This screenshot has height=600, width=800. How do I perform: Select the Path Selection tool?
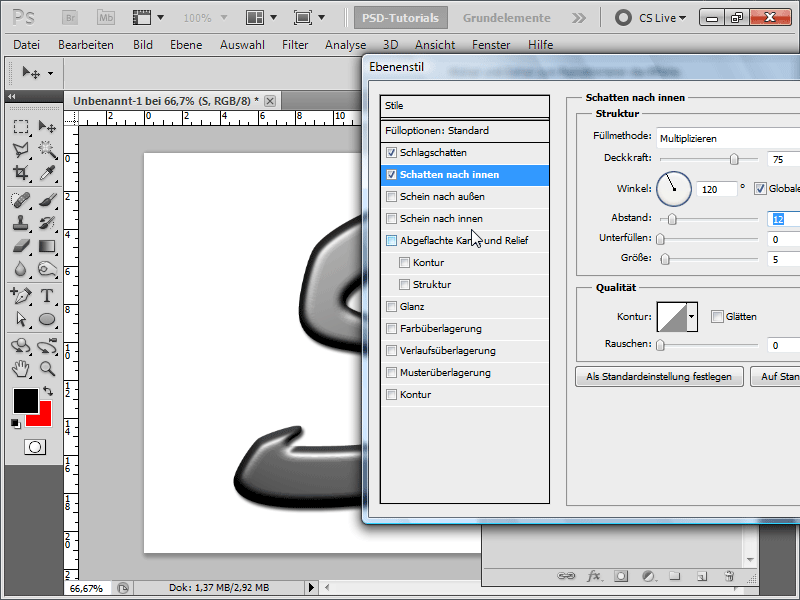tap(20, 319)
